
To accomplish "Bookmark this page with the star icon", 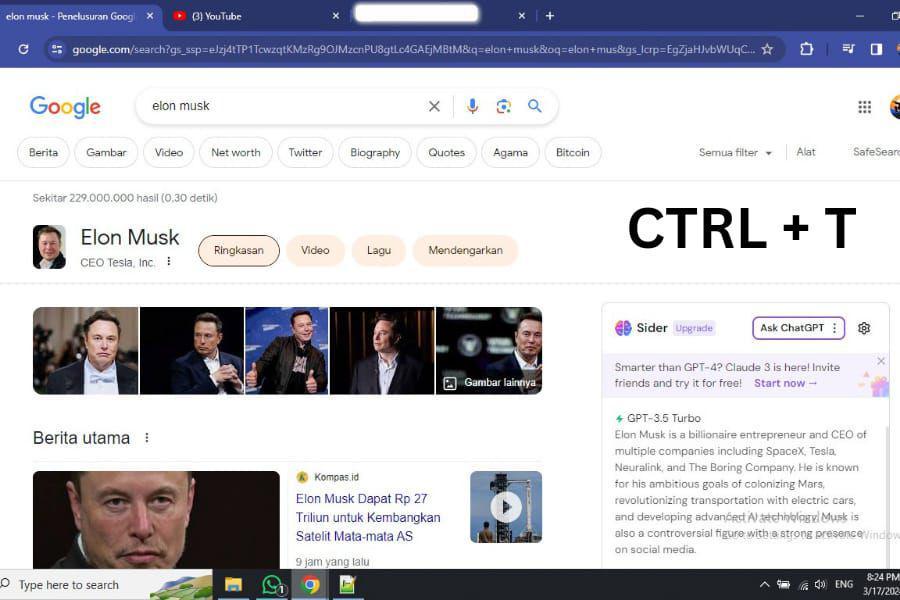I will [767, 49].
